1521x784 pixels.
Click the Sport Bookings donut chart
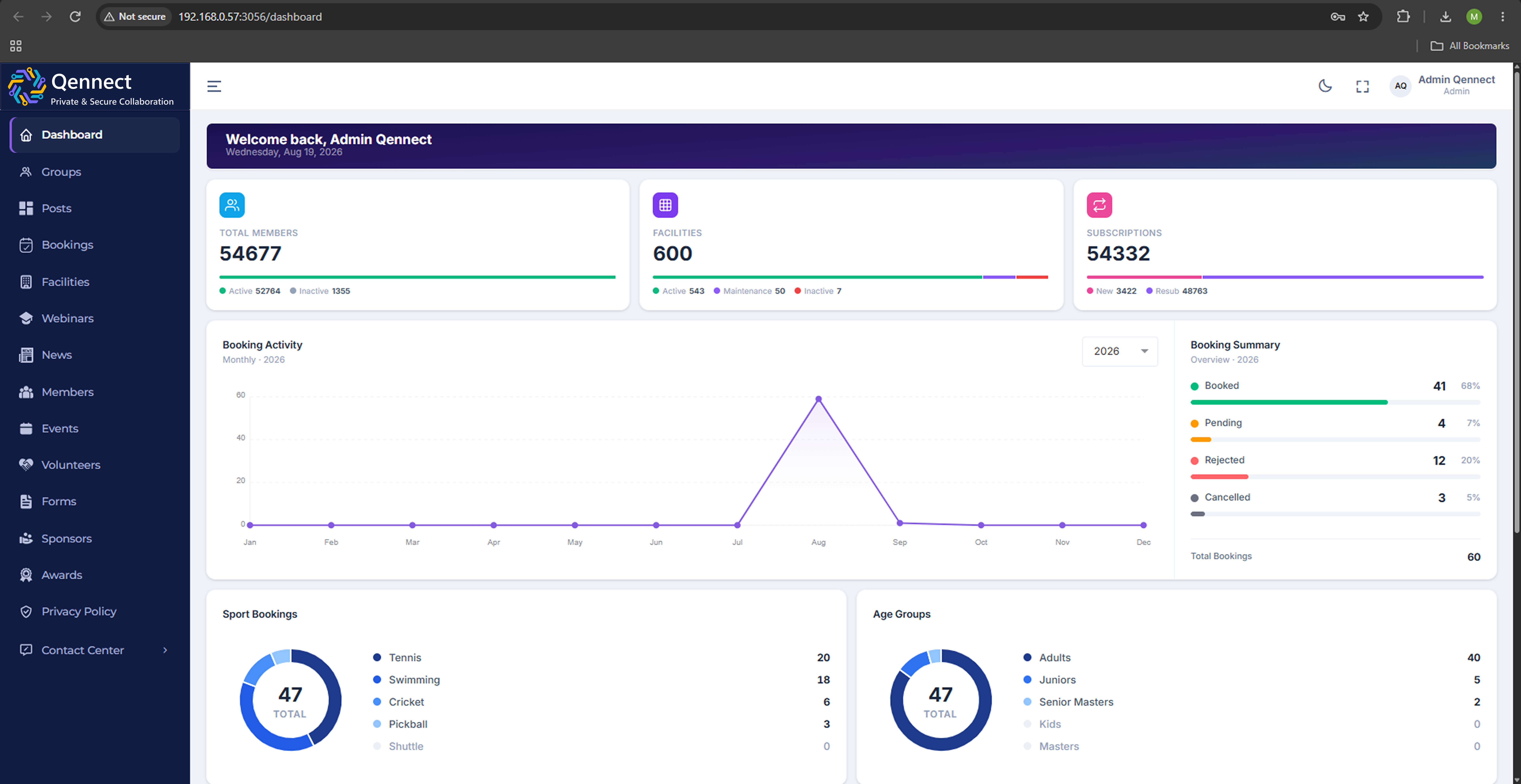(x=291, y=700)
